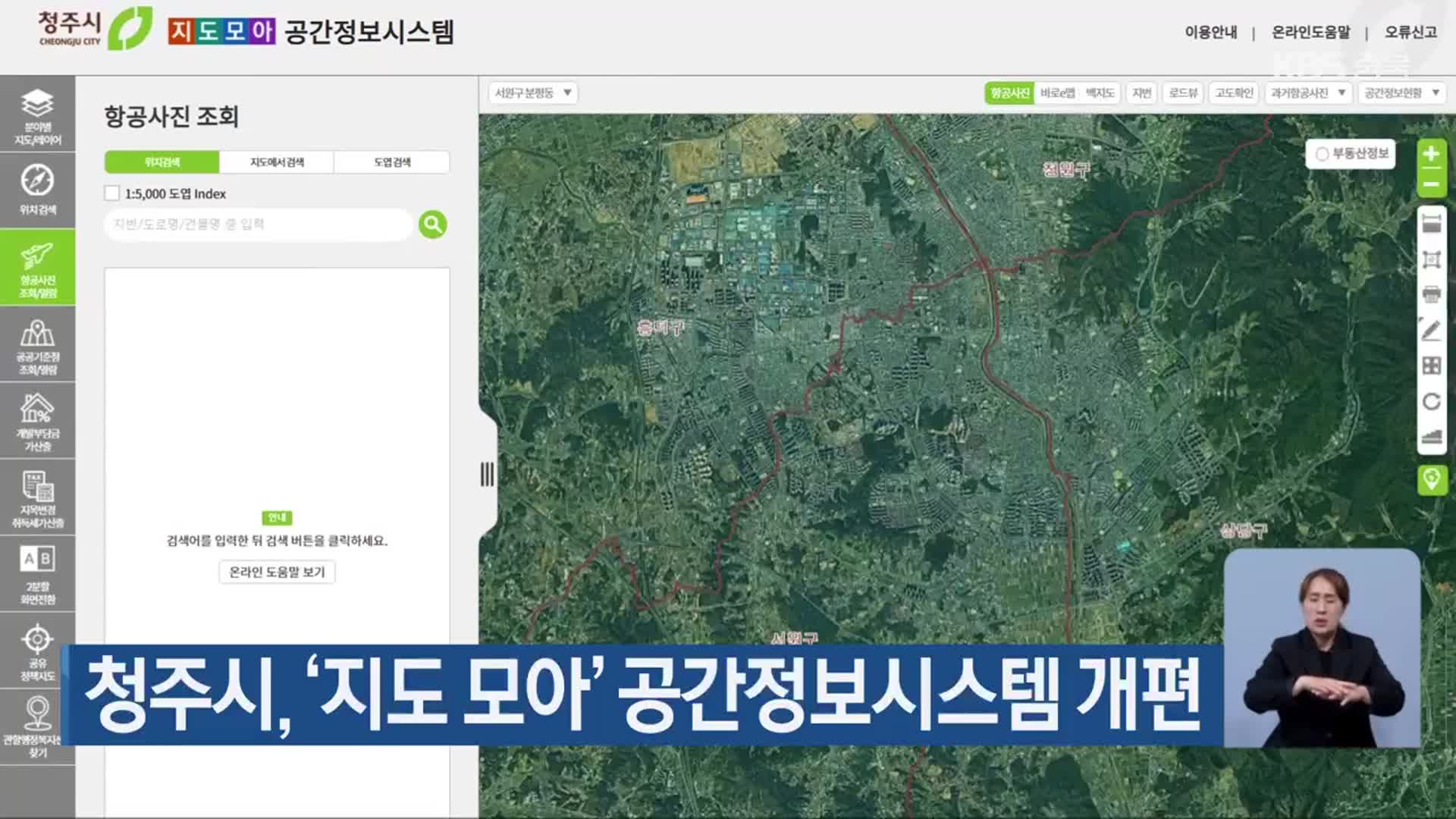The image size is (1456, 819).
Task: Click the print map icon
Action: click(1431, 294)
